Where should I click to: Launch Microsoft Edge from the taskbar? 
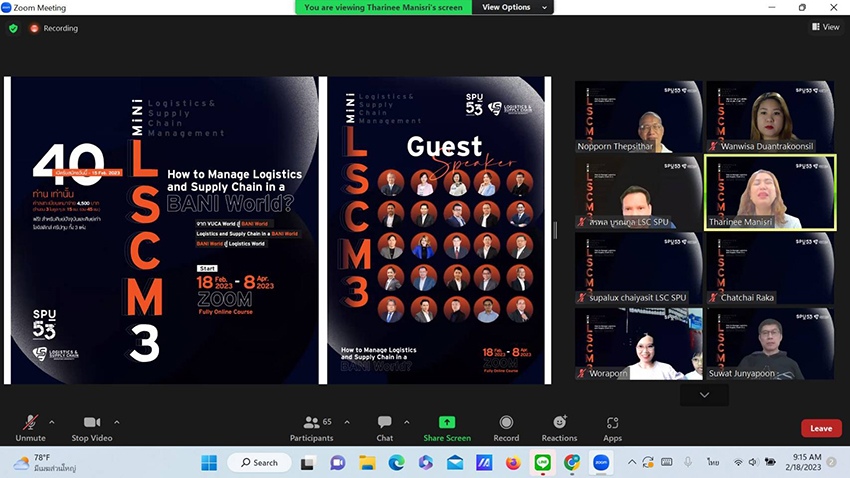tap(396, 463)
